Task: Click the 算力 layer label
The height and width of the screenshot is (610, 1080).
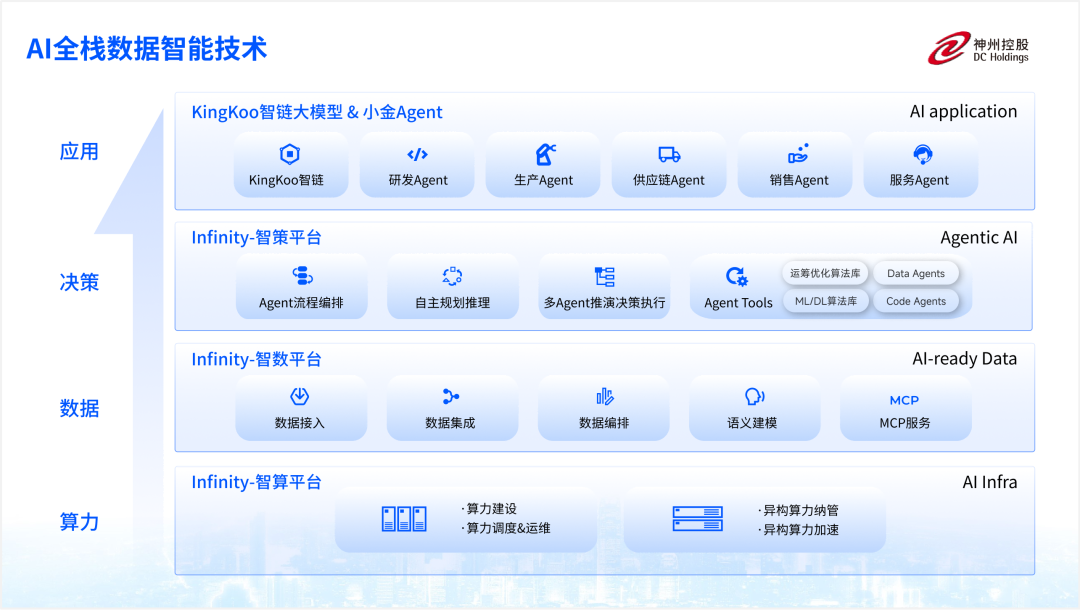Action: coord(79,522)
